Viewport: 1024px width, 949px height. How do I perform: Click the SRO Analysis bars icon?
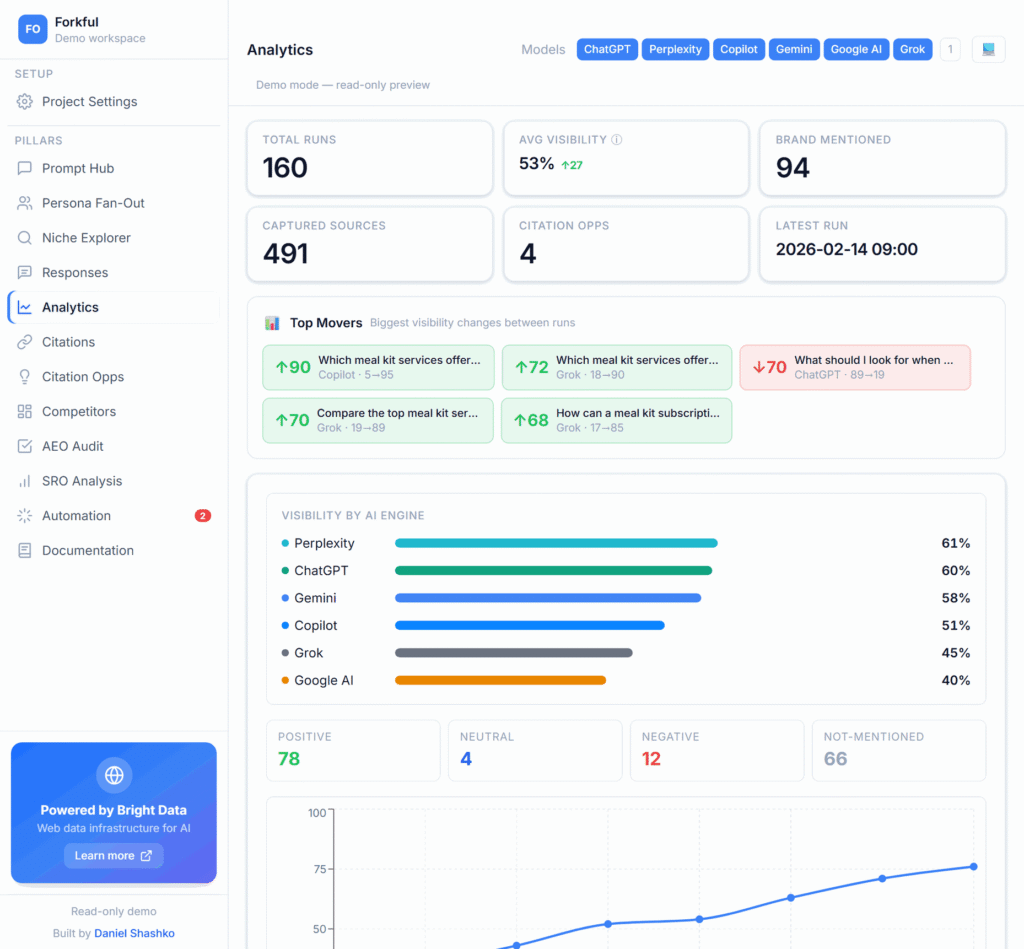coord(25,481)
